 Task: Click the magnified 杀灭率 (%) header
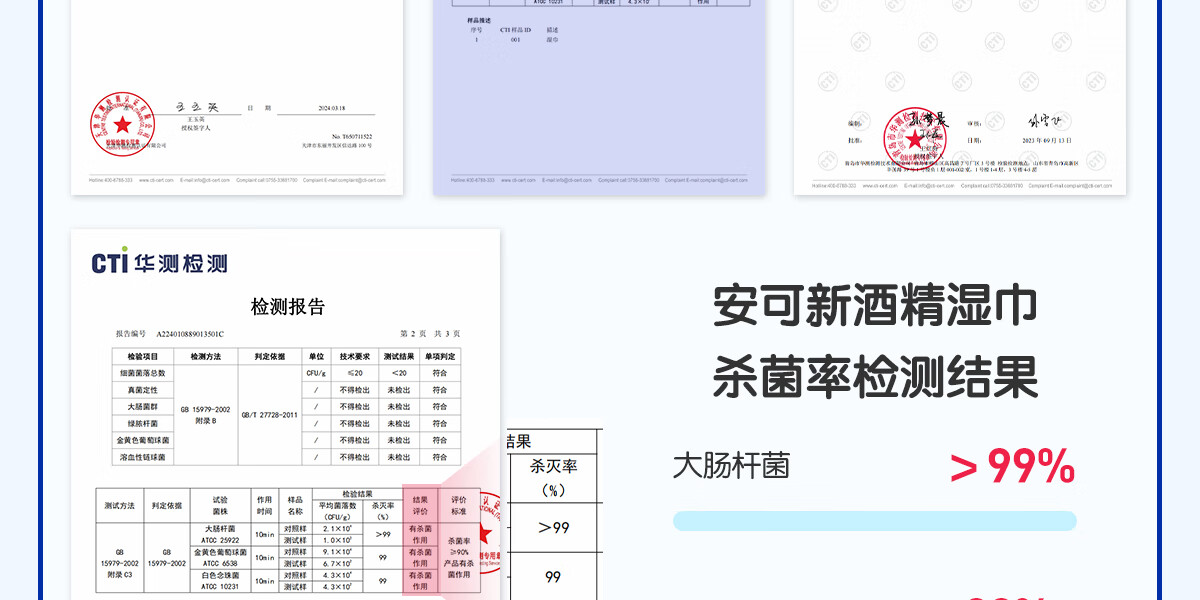553,478
